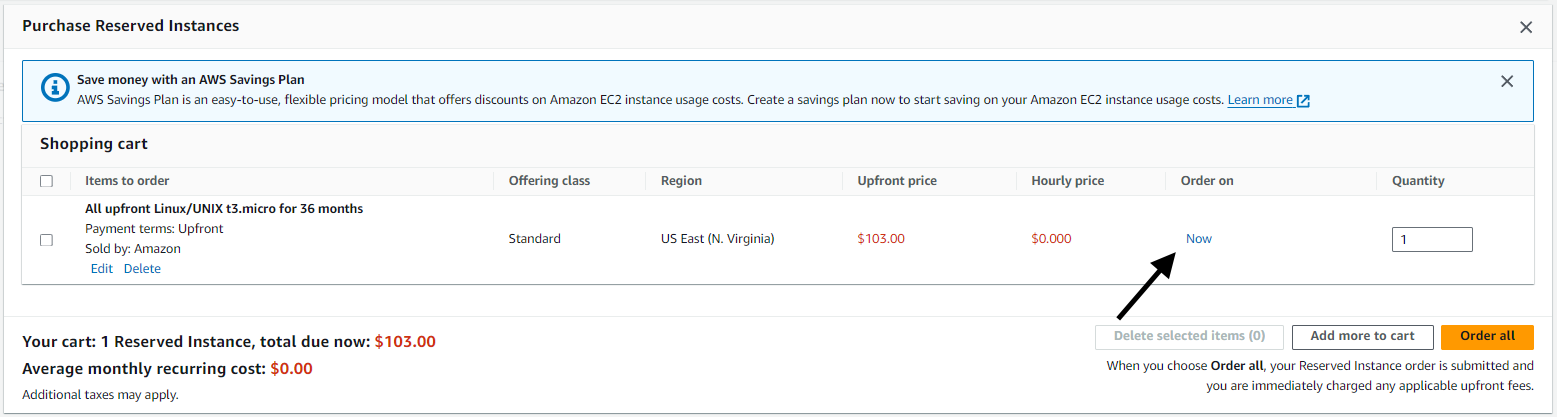Check the t3.micro cart item checkbox

point(46,240)
